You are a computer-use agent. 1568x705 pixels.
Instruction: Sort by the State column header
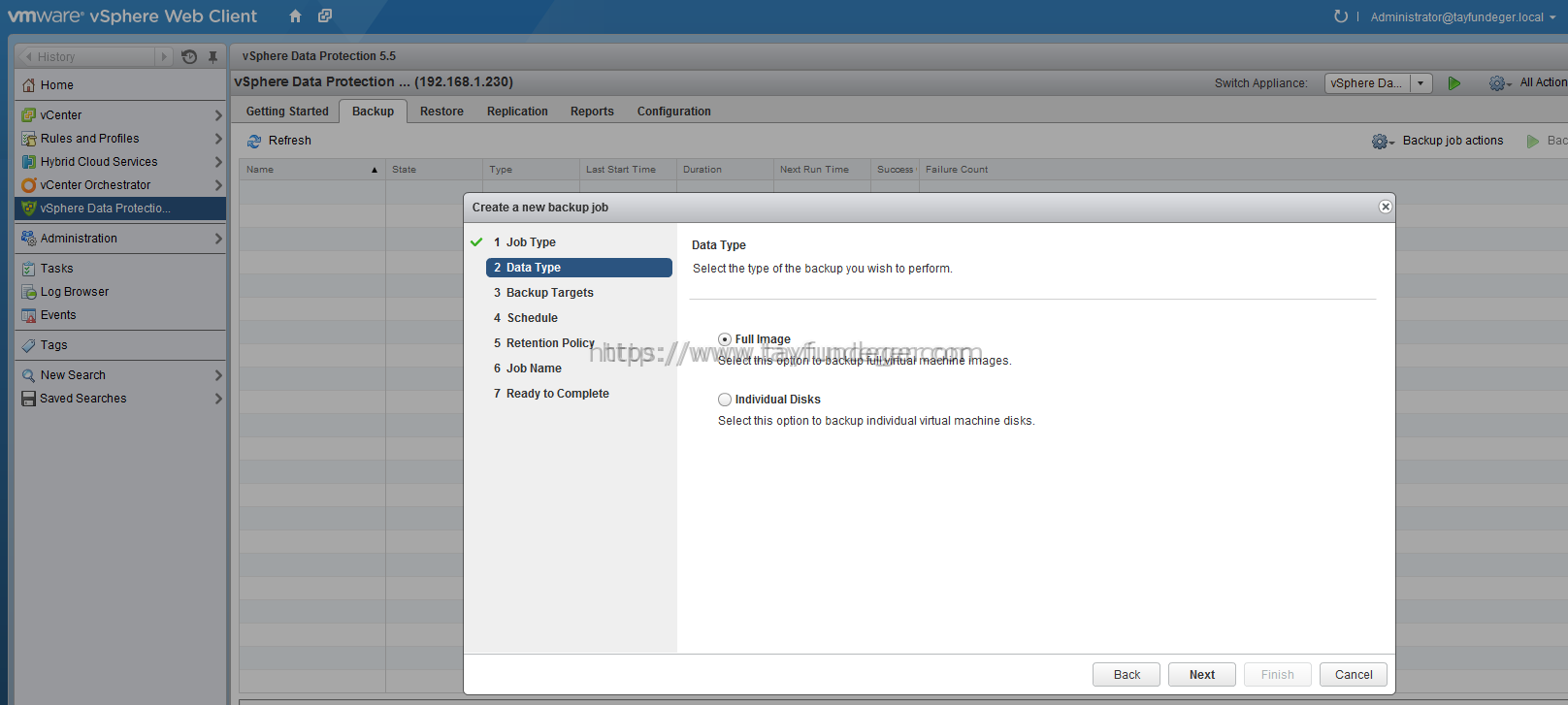pyautogui.click(x=434, y=170)
